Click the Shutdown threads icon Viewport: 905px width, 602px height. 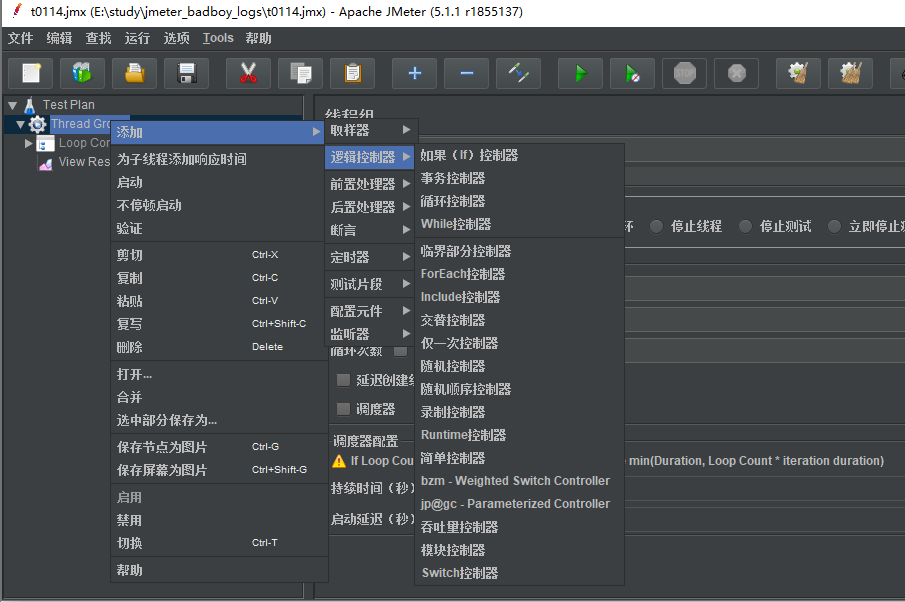[x=736, y=73]
